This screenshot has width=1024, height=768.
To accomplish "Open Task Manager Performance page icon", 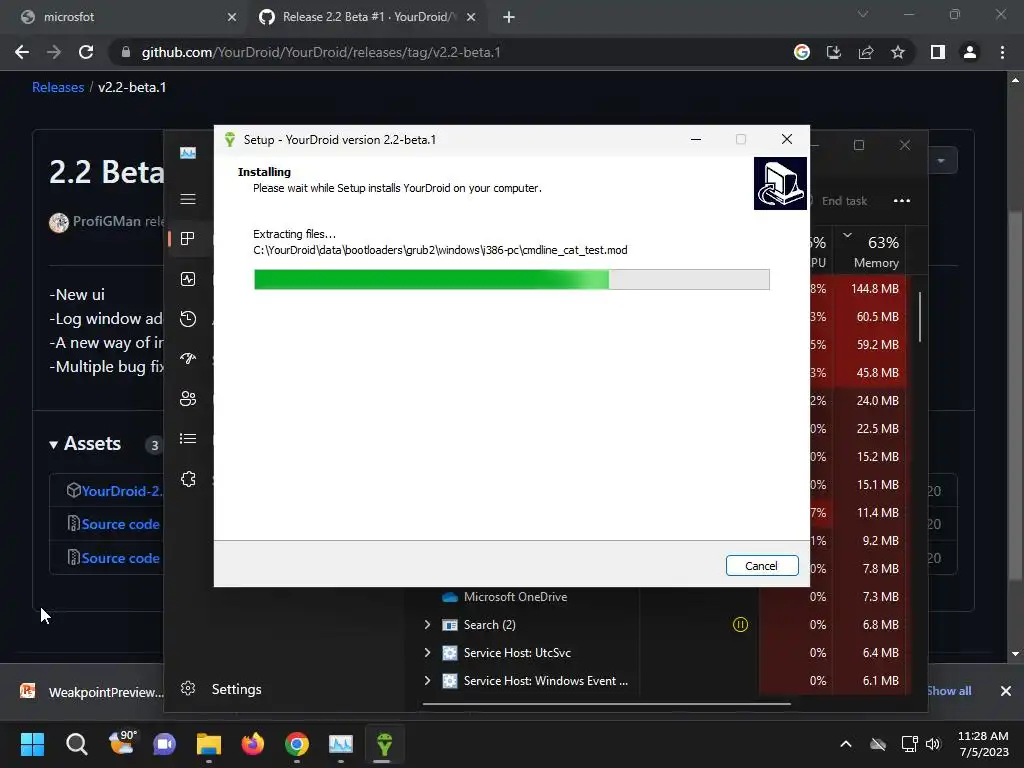I will [x=188, y=279].
